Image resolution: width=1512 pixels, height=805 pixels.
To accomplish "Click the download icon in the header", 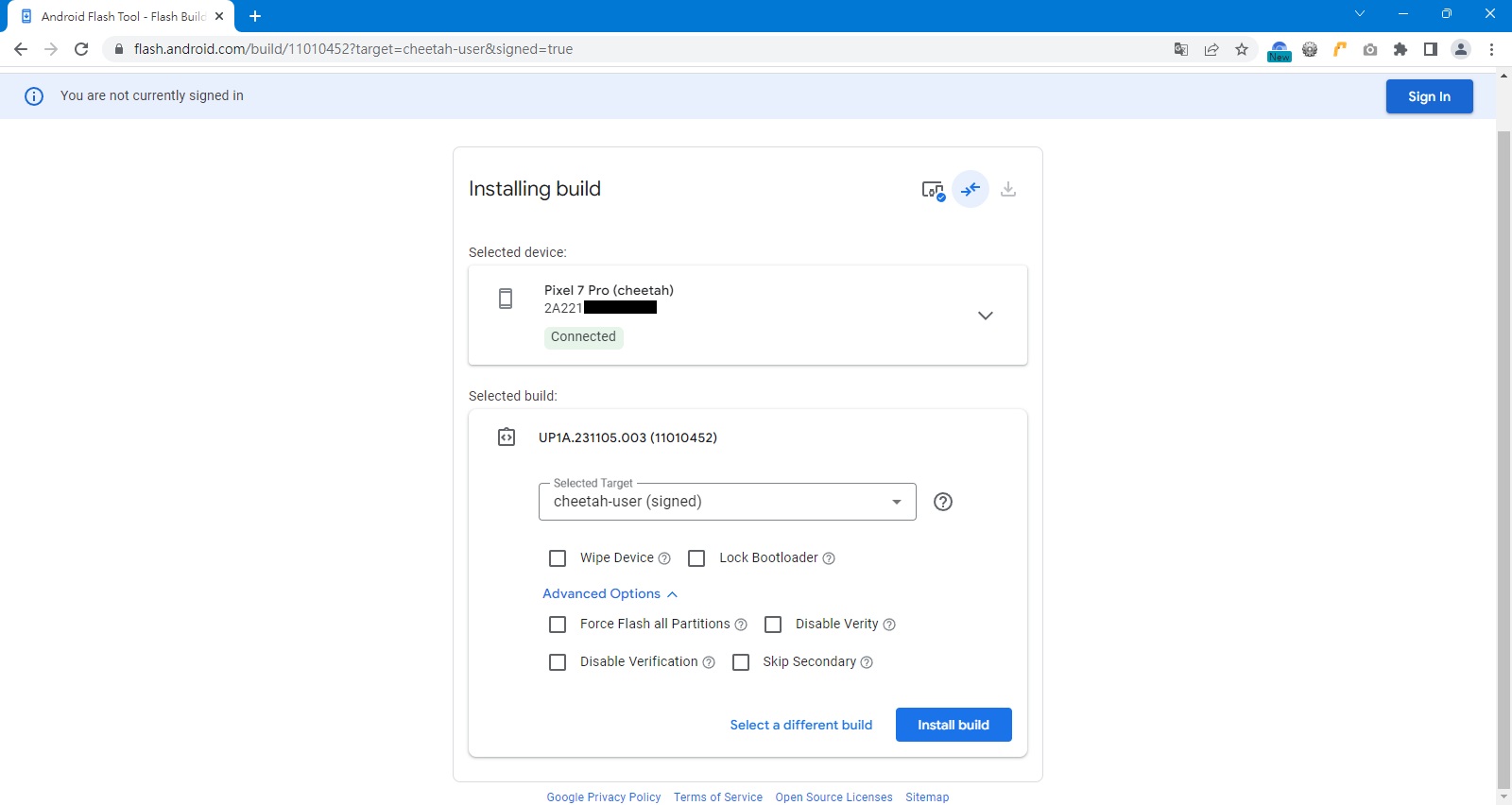I will pyautogui.click(x=1008, y=189).
